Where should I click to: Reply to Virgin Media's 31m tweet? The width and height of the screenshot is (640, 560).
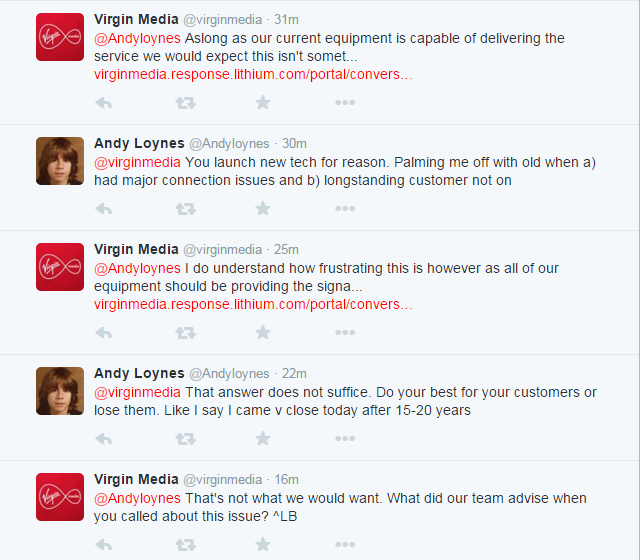click(103, 102)
